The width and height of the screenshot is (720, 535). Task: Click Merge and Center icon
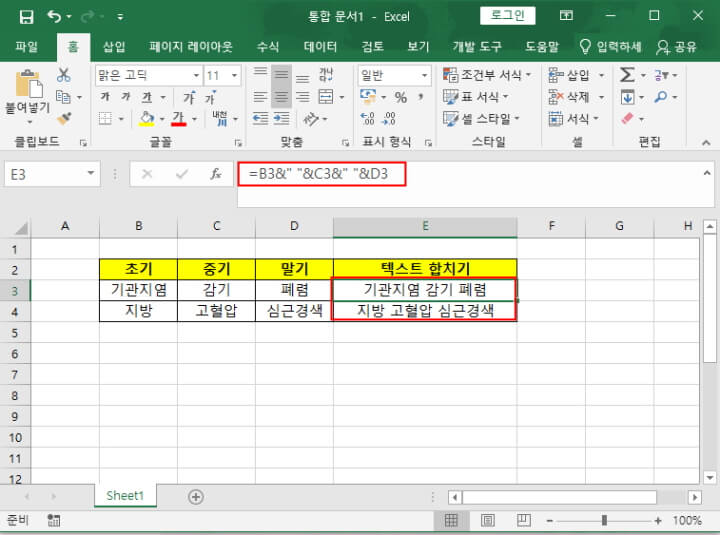click(326, 97)
